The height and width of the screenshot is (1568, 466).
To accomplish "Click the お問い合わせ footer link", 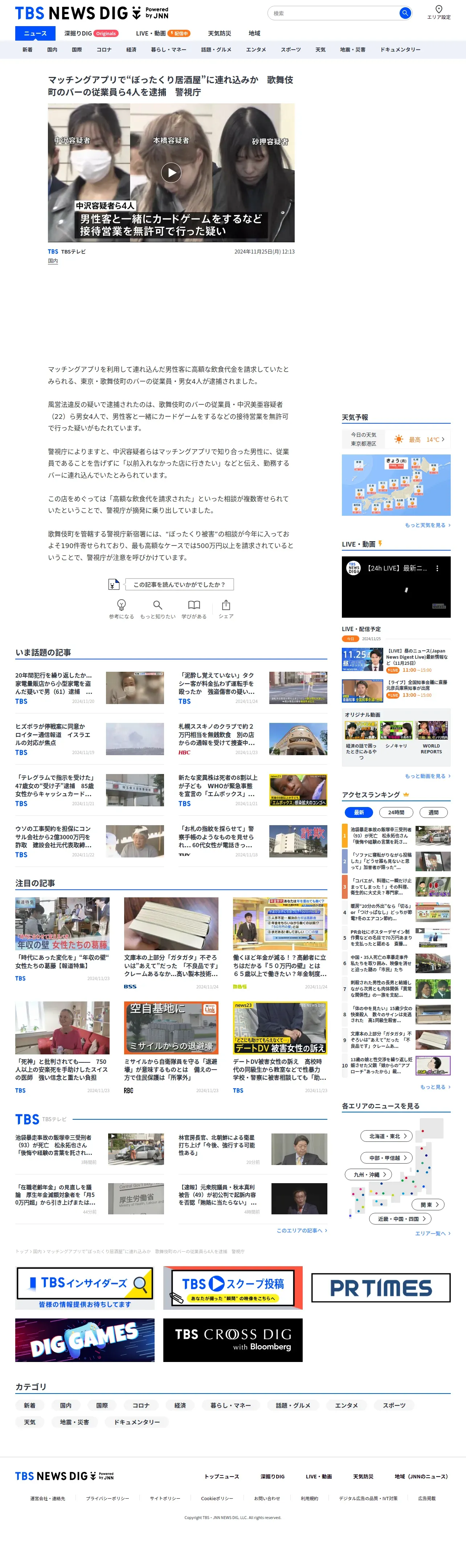I will [267, 1498].
